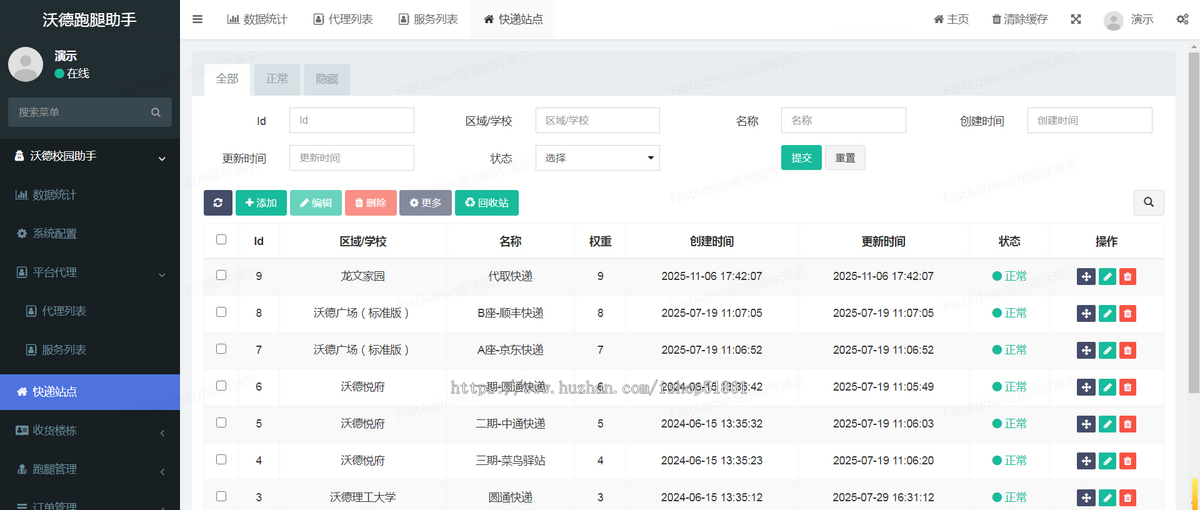Click the 名称 filter input field

(843, 120)
